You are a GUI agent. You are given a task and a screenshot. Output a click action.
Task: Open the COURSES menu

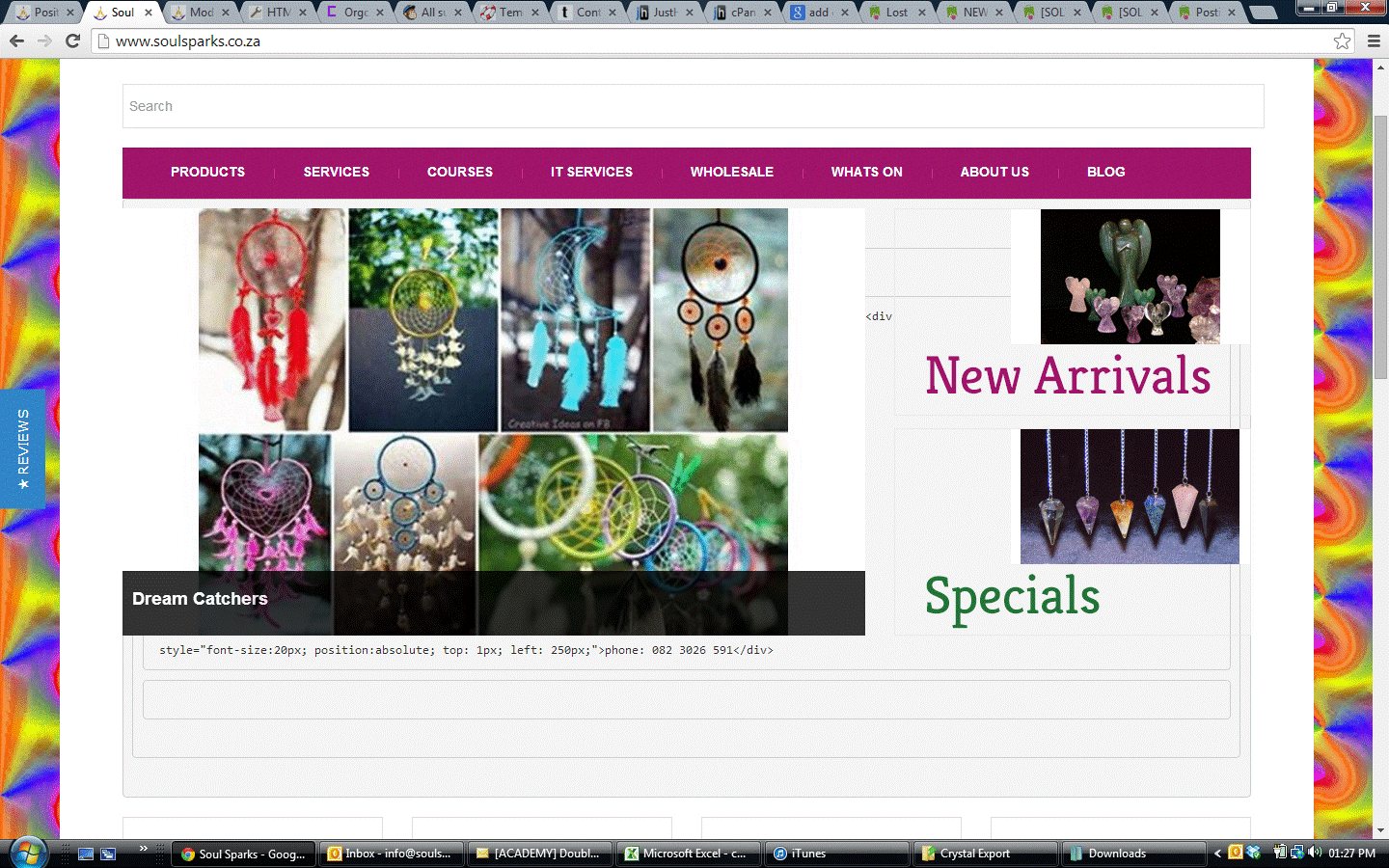click(460, 172)
